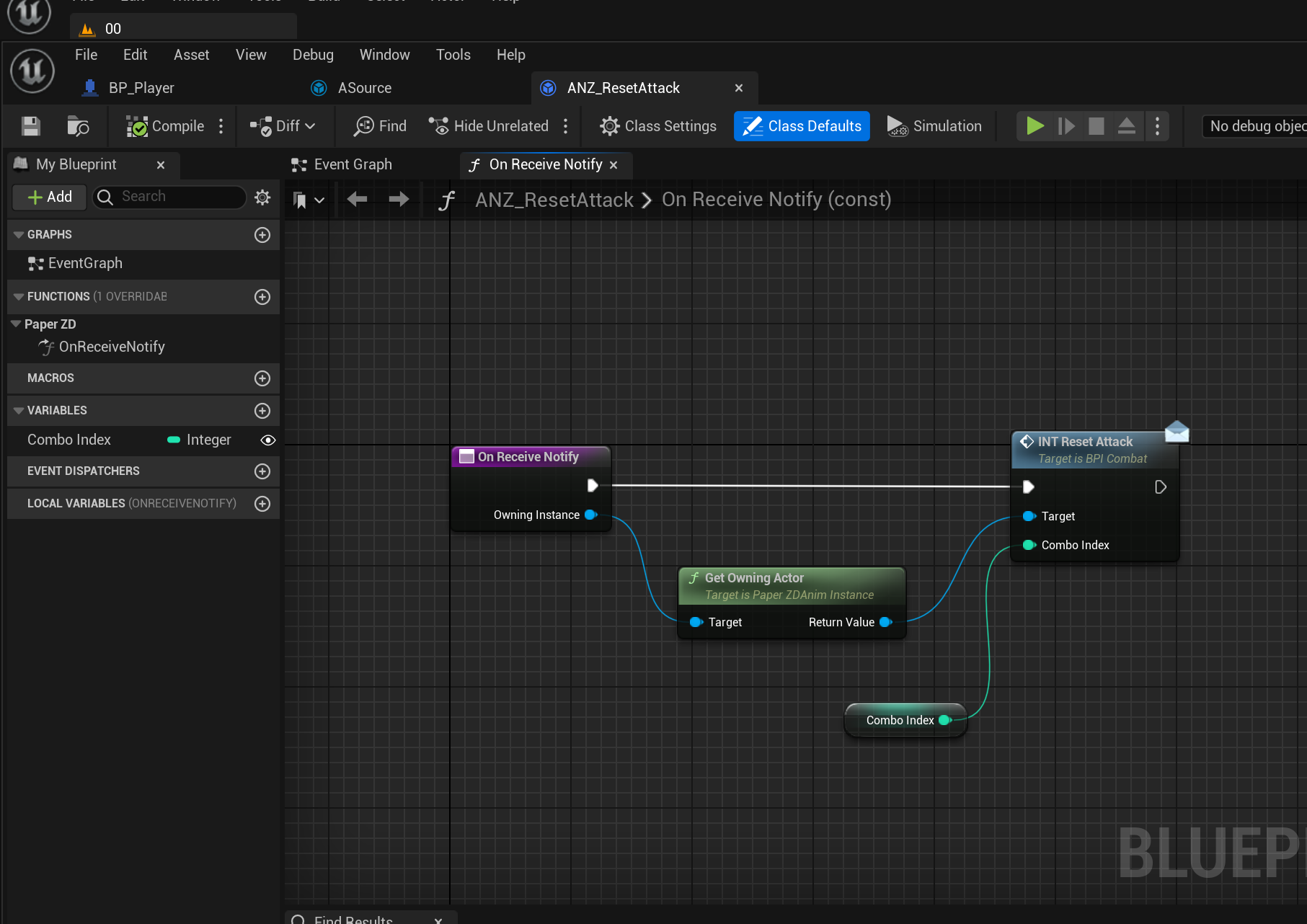
Task: Open the Diff dropdown
Action: click(x=283, y=126)
